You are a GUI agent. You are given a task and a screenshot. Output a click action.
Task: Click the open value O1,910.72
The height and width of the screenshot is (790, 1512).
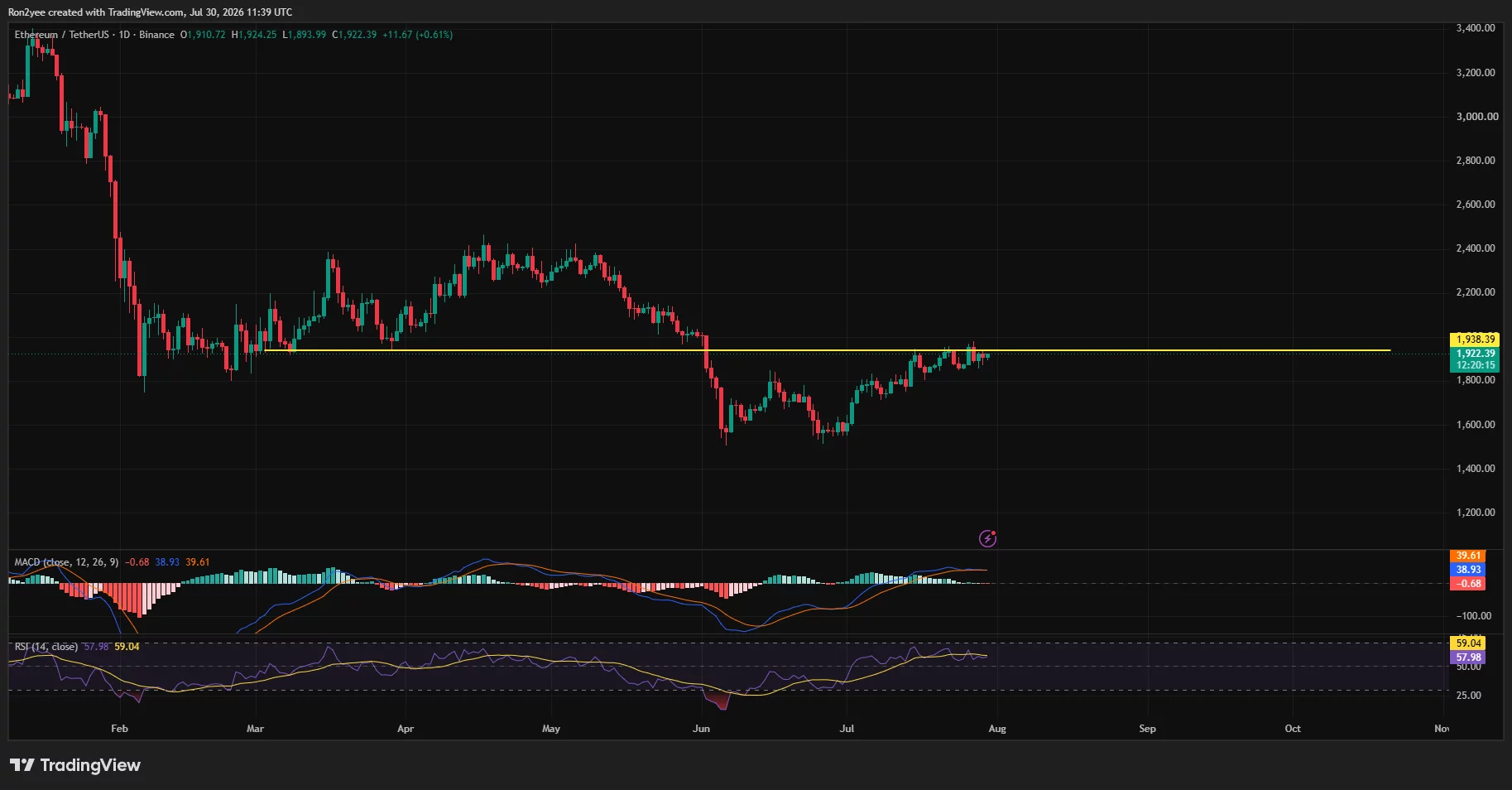(203, 35)
